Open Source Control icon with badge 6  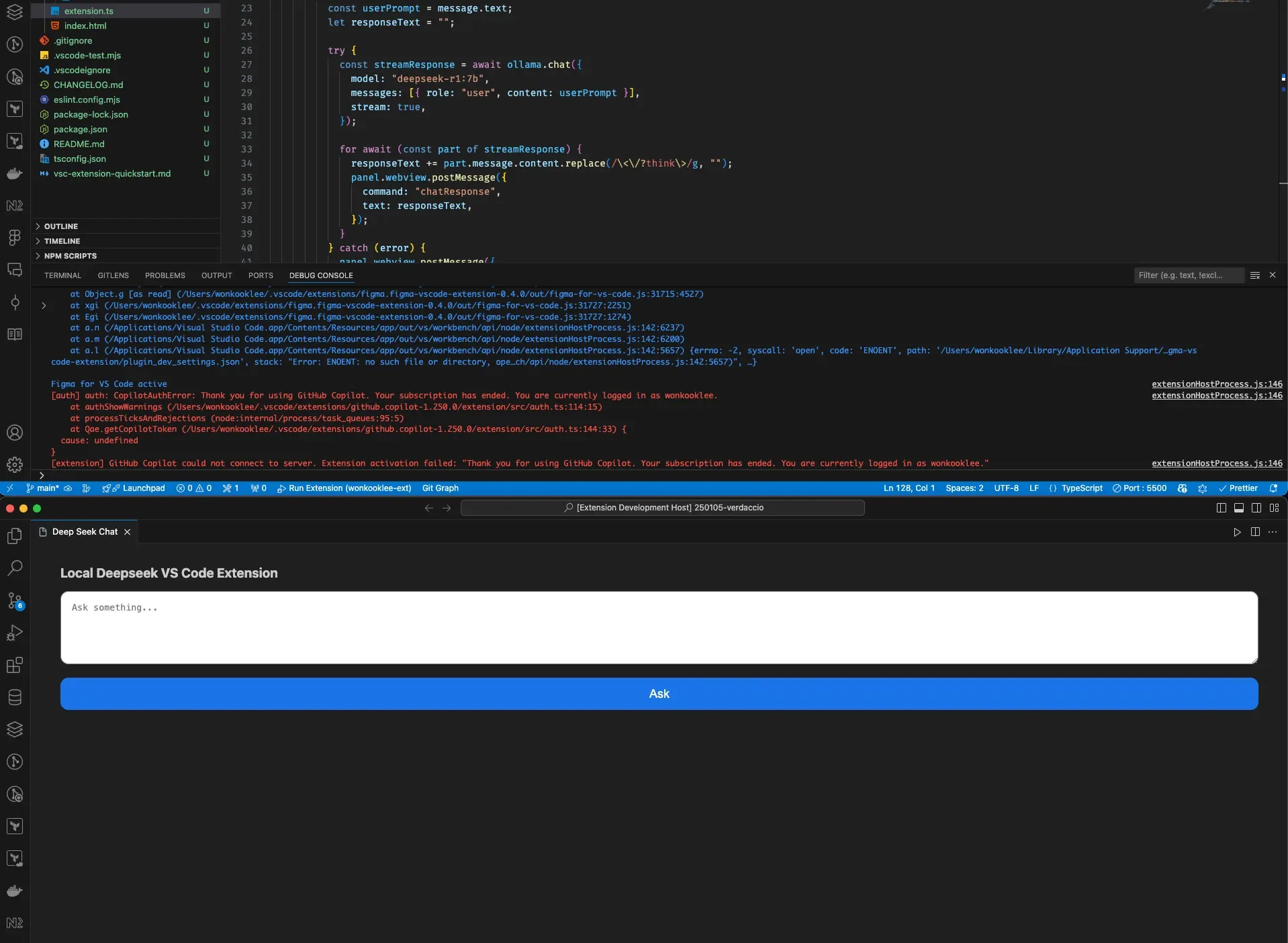(15, 600)
